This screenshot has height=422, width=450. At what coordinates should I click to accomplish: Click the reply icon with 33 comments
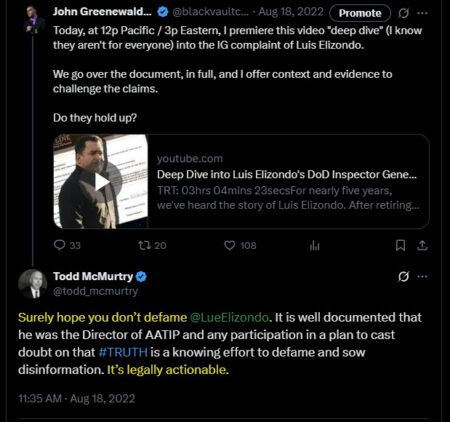(60, 245)
